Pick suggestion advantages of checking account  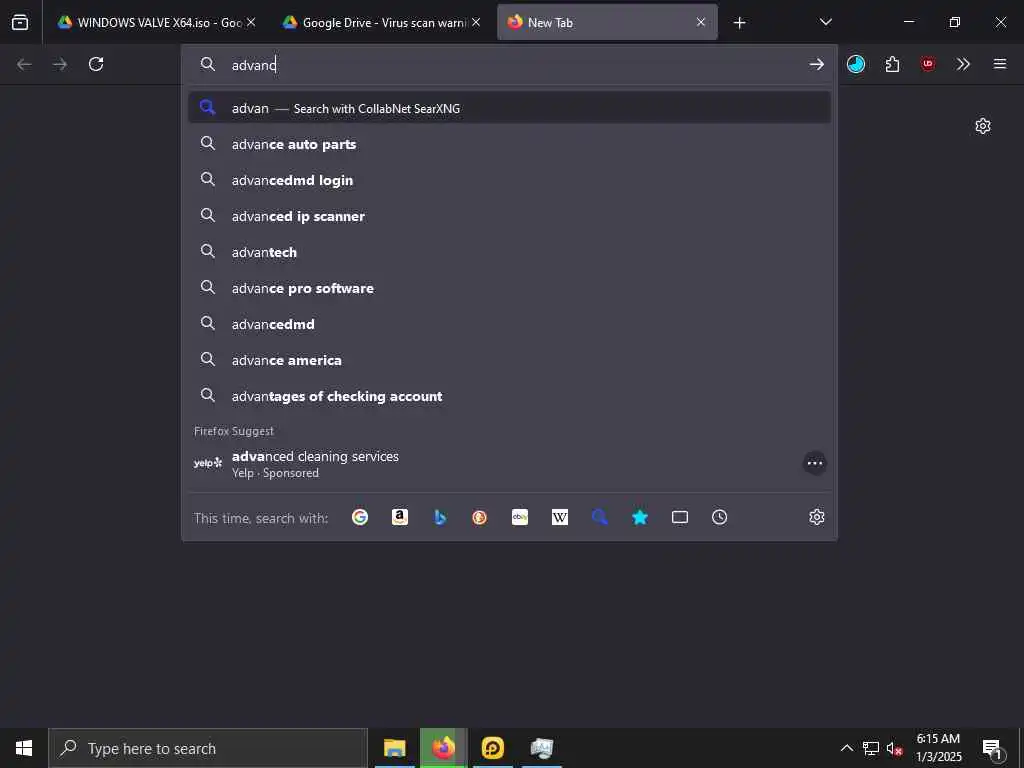click(509, 396)
